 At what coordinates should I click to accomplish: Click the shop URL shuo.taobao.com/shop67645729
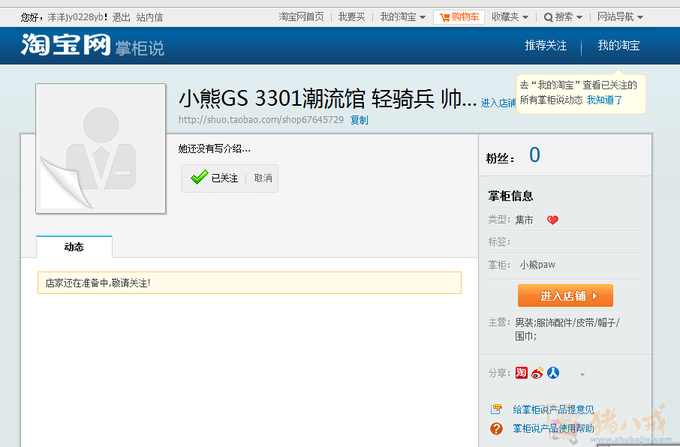tap(261, 120)
